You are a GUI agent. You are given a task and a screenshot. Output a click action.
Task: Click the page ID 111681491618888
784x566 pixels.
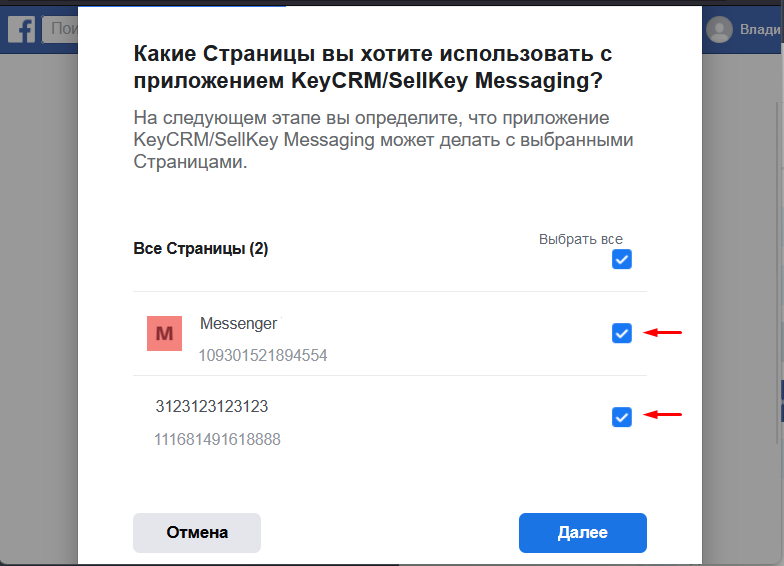[x=217, y=440]
